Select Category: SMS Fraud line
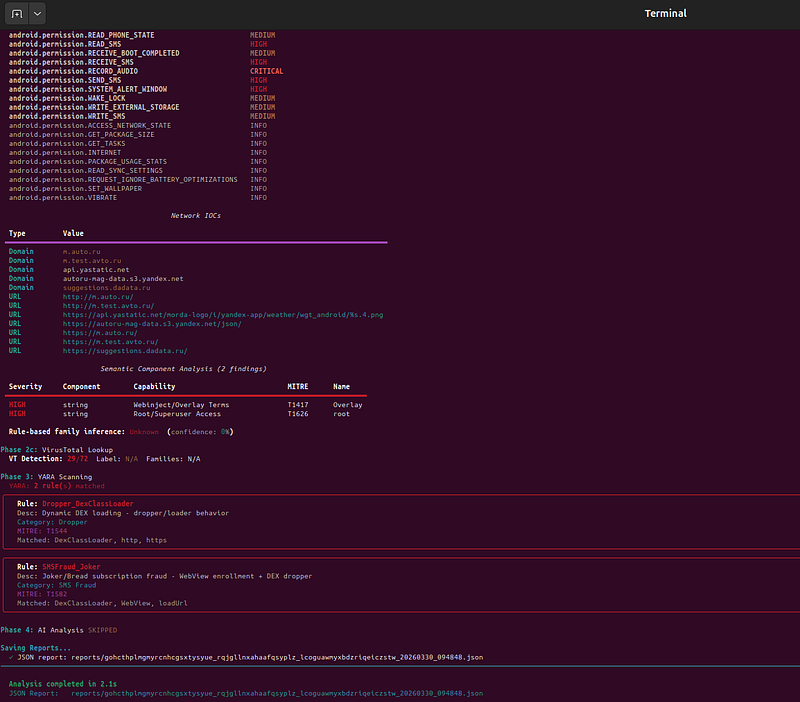Screen dimensions: 800x702 (57, 585)
